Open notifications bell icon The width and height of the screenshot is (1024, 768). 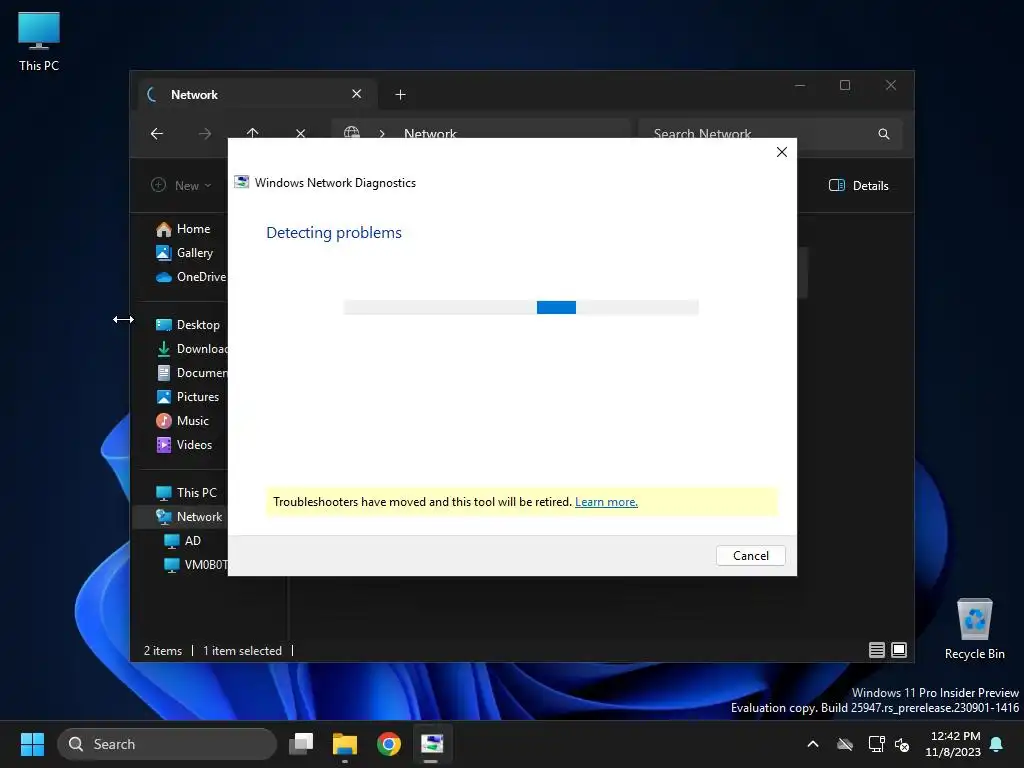[997, 744]
